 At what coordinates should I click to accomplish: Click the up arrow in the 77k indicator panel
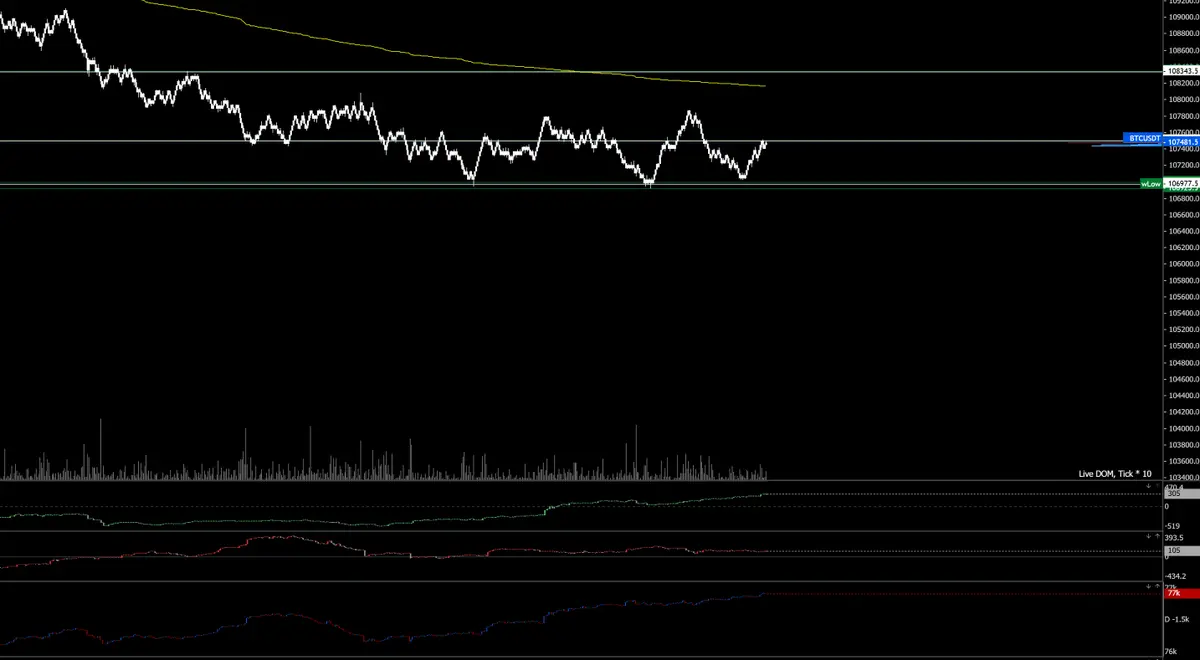pos(1158,586)
